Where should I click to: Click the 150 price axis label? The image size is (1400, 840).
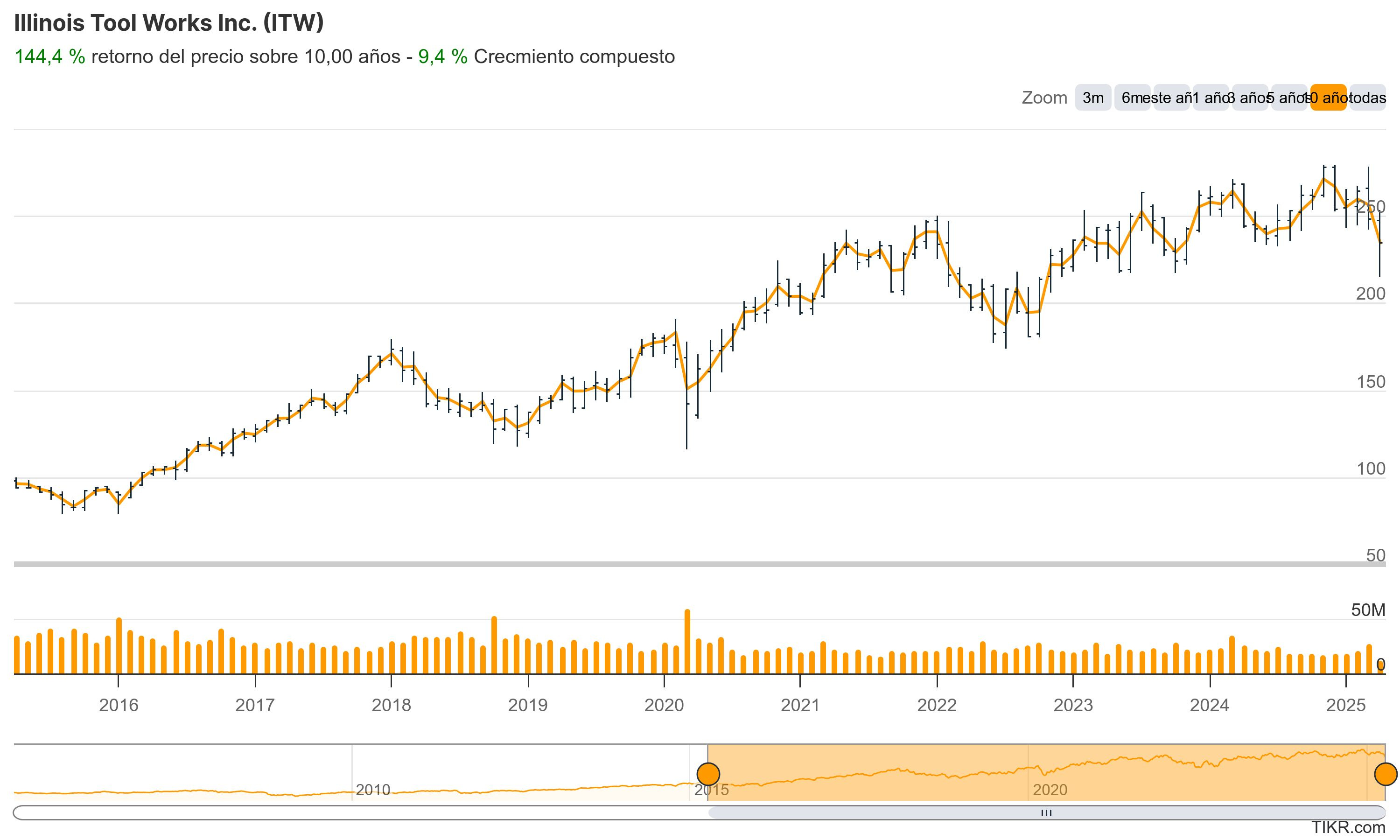pyautogui.click(x=1371, y=382)
